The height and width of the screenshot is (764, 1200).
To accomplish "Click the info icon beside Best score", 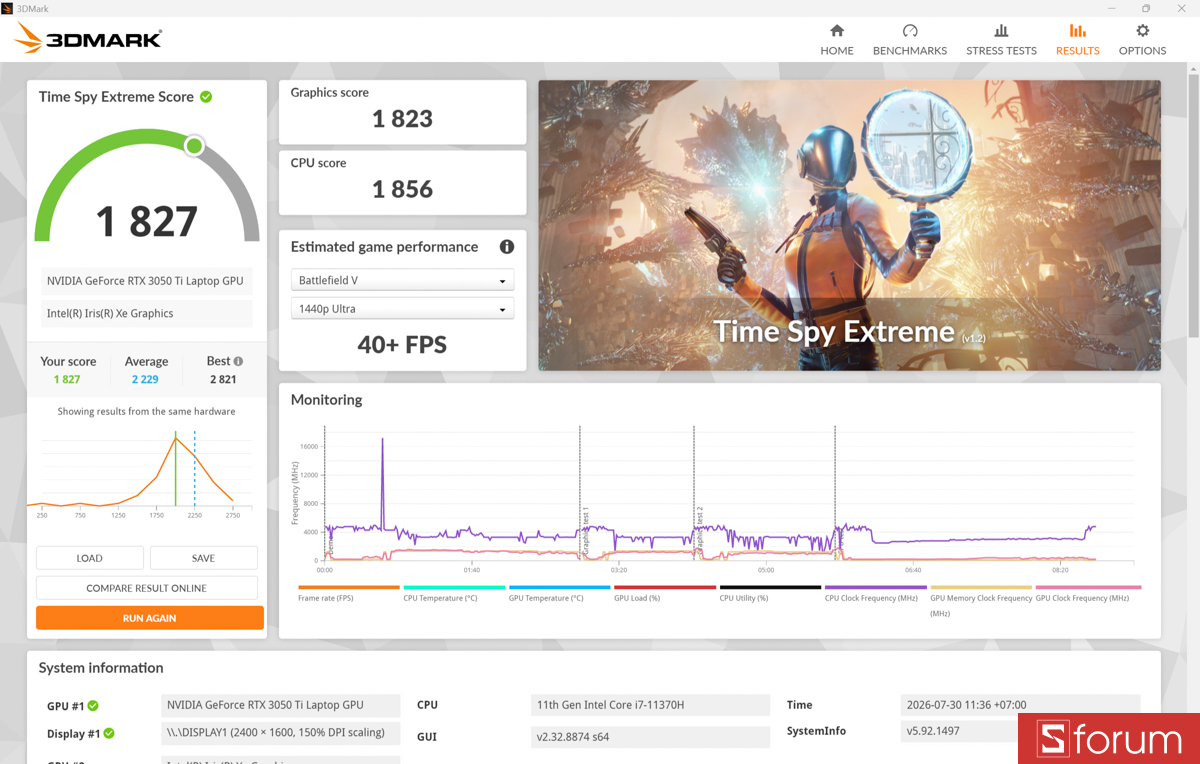I will tap(238, 361).
